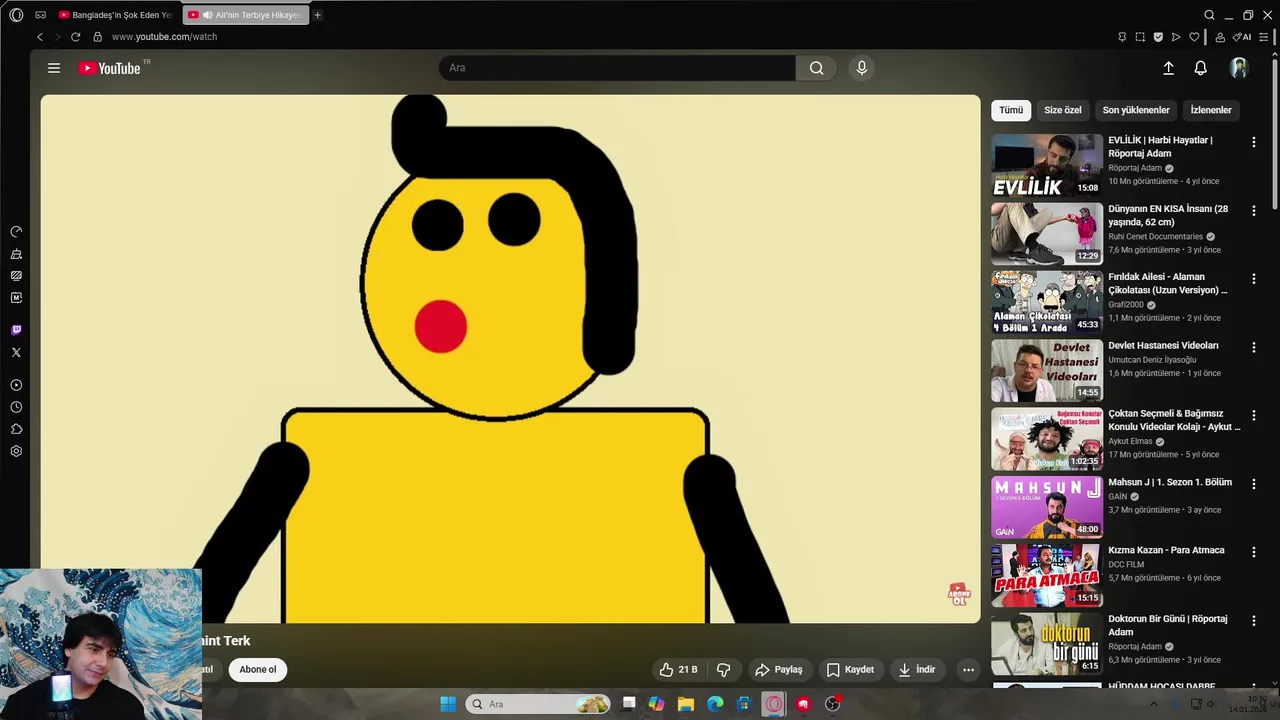Image resolution: width=1280 pixels, height=720 pixels.
Task: Open the YouTube account avatar menu
Action: coord(1239,68)
